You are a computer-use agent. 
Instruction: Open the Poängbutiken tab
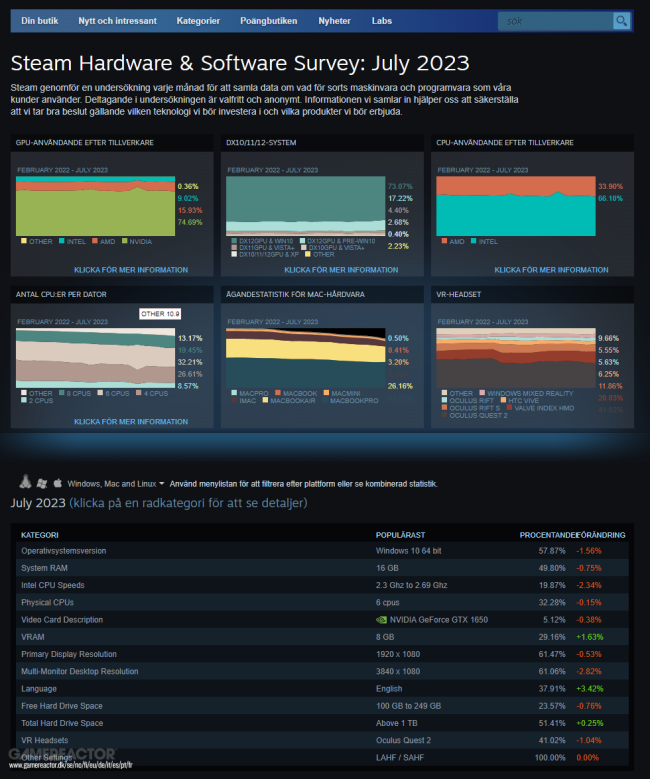click(269, 21)
